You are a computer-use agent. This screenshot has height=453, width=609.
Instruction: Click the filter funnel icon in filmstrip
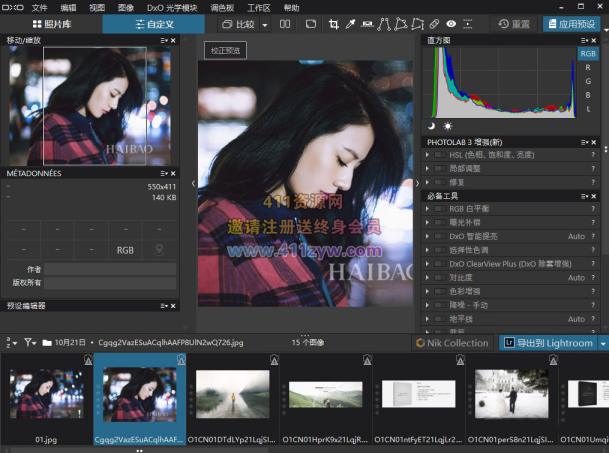pos(29,342)
